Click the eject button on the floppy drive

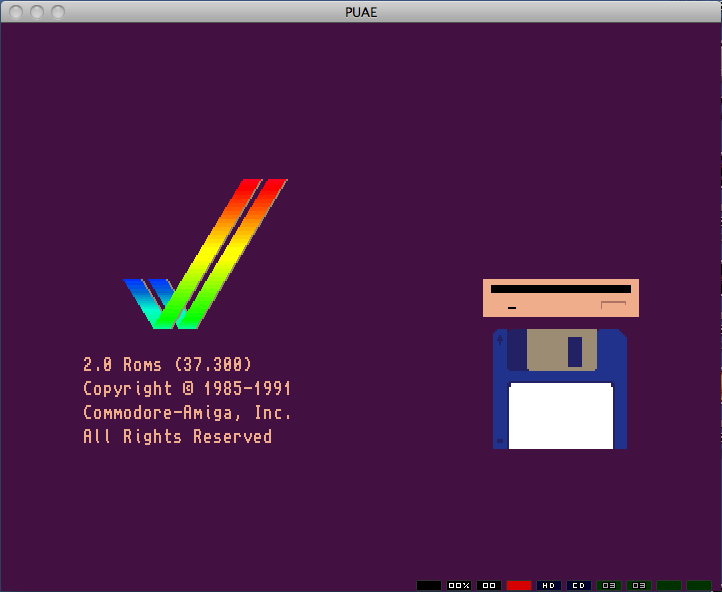(x=613, y=305)
